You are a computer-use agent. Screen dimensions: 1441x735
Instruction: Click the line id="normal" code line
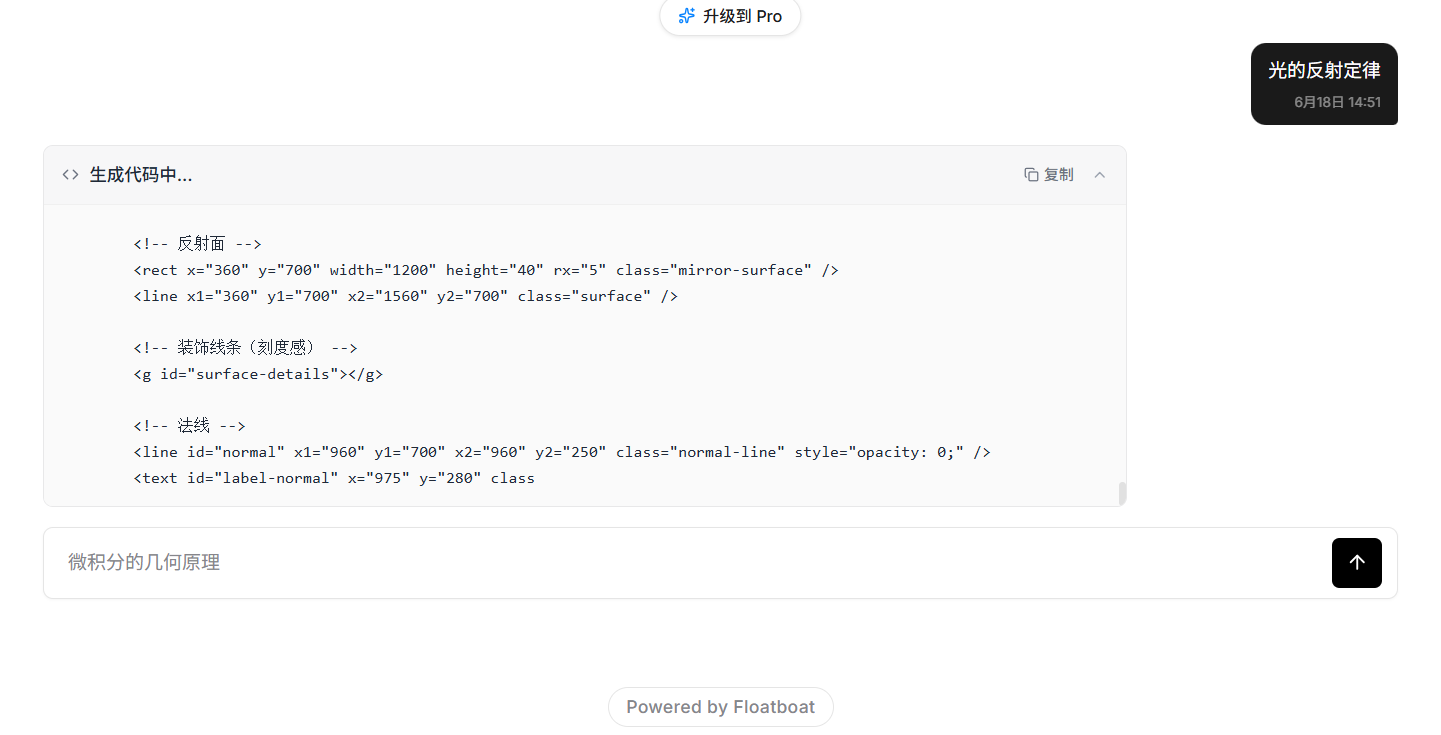click(x=562, y=452)
